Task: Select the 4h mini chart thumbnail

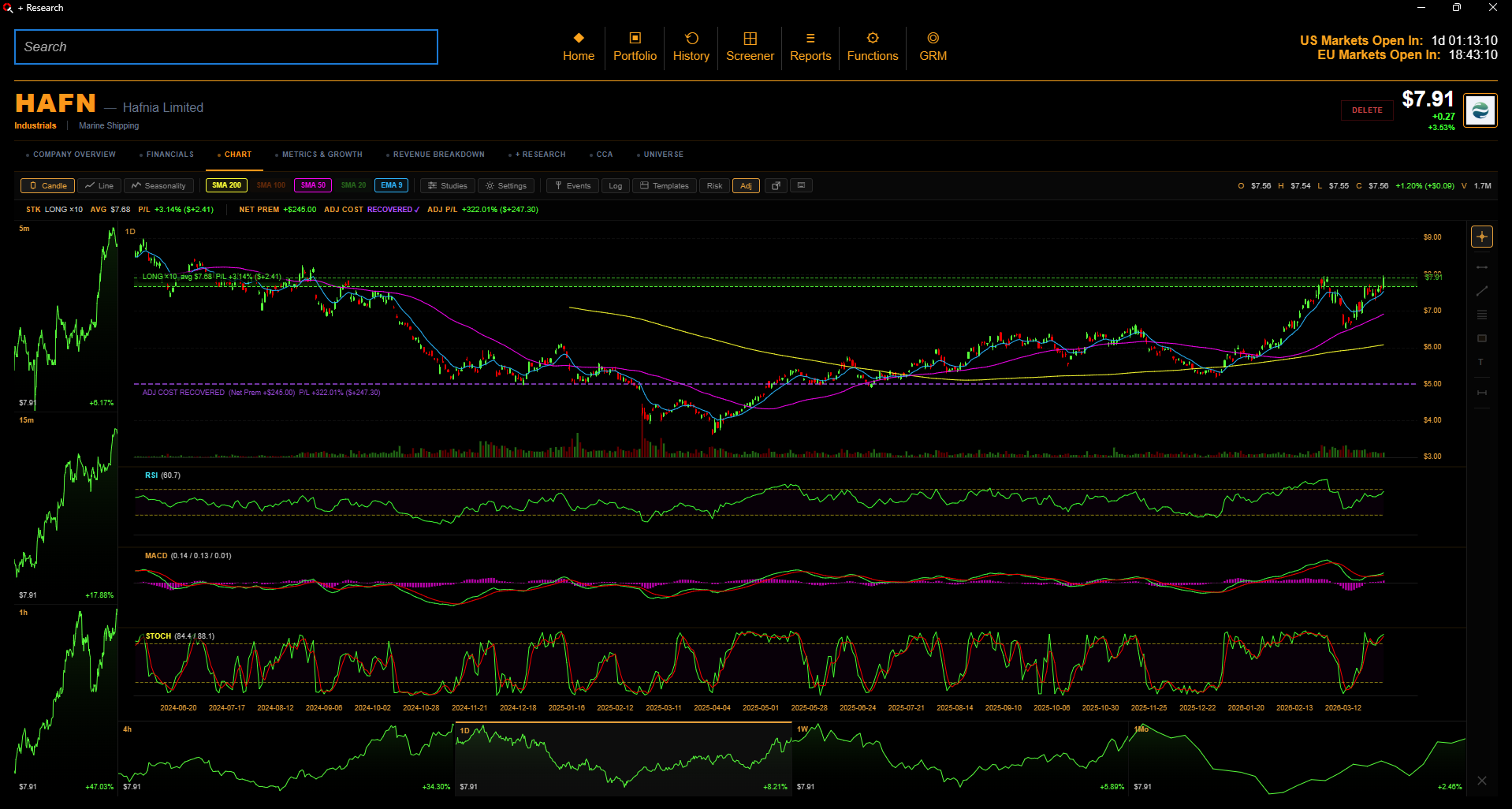Action: click(x=286, y=759)
